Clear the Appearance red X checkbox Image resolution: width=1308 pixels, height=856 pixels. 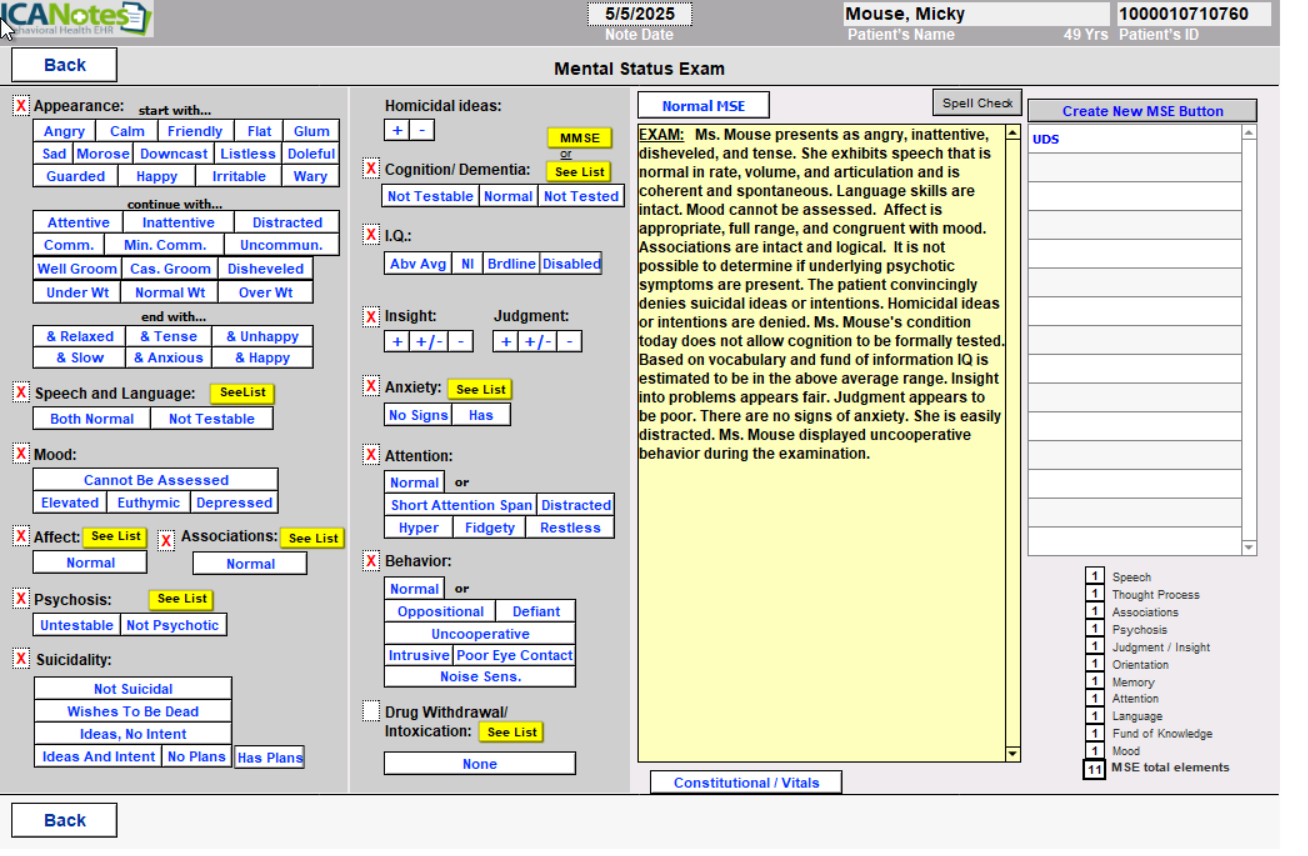21,106
